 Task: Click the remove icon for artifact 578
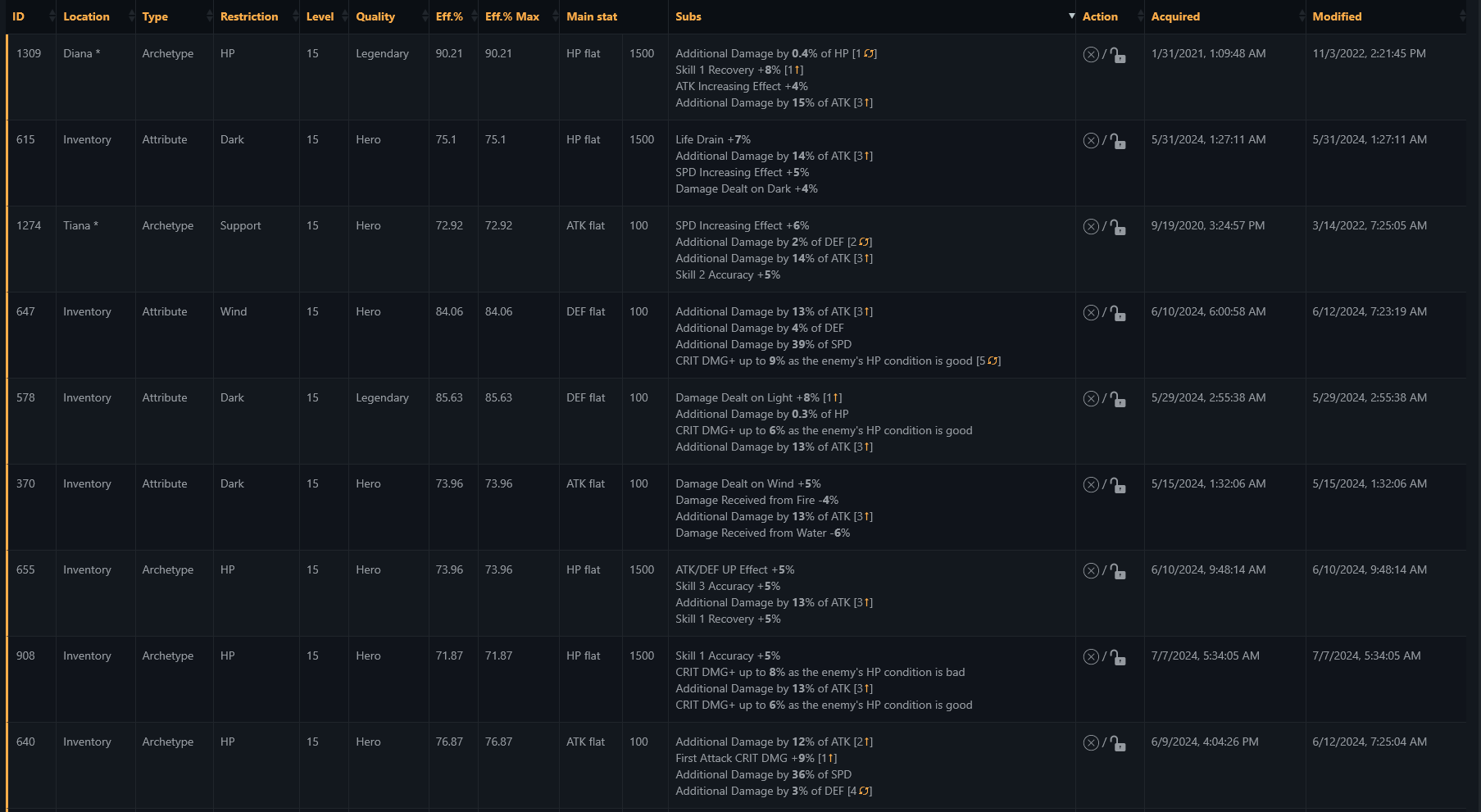tap(1091, 398)
